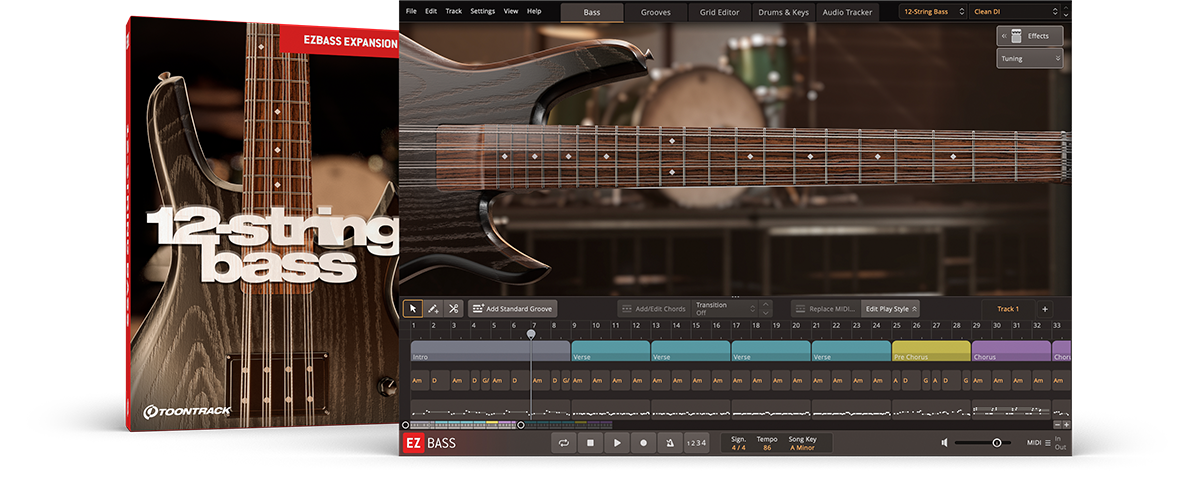Image resolution: width=1200 pixels, height=488 pixels.
Task: Click bar 17 in the timeline ruler
Action: [736, 325]
